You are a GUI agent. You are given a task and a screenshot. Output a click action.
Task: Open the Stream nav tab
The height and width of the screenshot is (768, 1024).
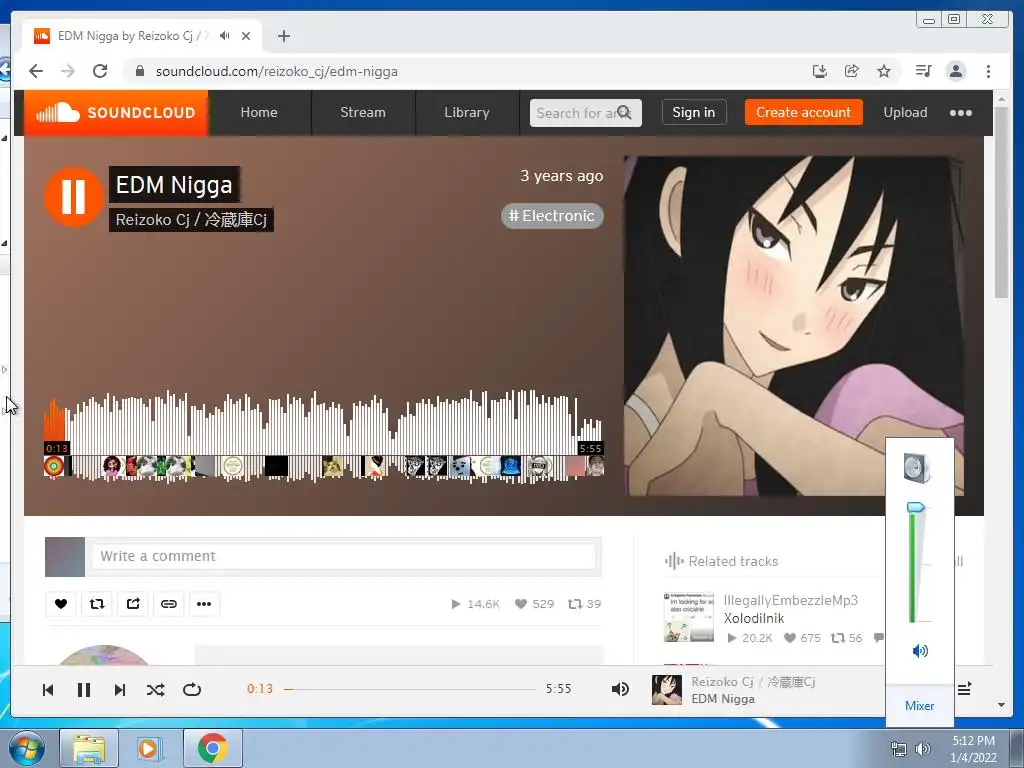pos(363,112)
